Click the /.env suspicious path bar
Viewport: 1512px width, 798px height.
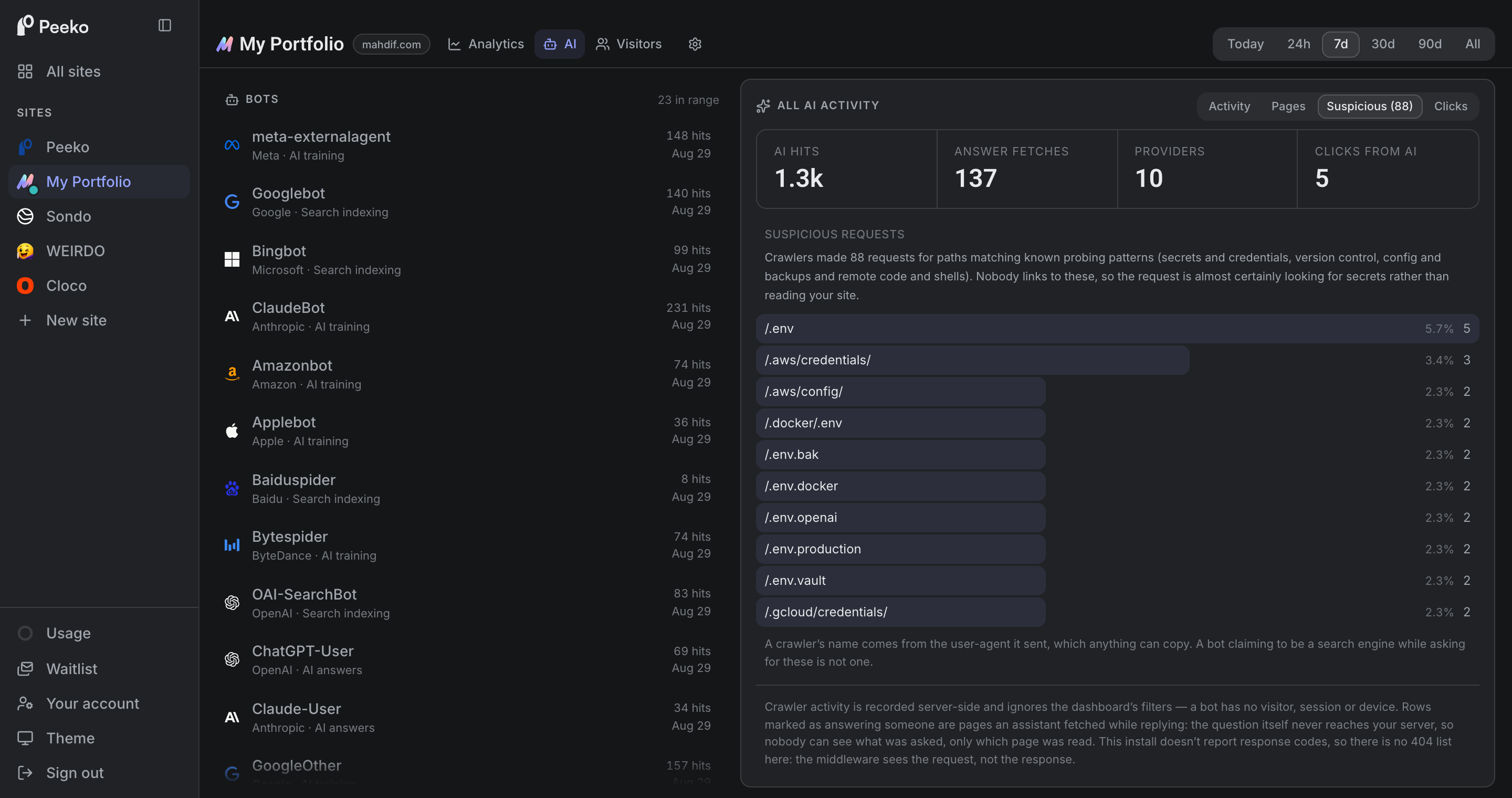(1117, 329)
